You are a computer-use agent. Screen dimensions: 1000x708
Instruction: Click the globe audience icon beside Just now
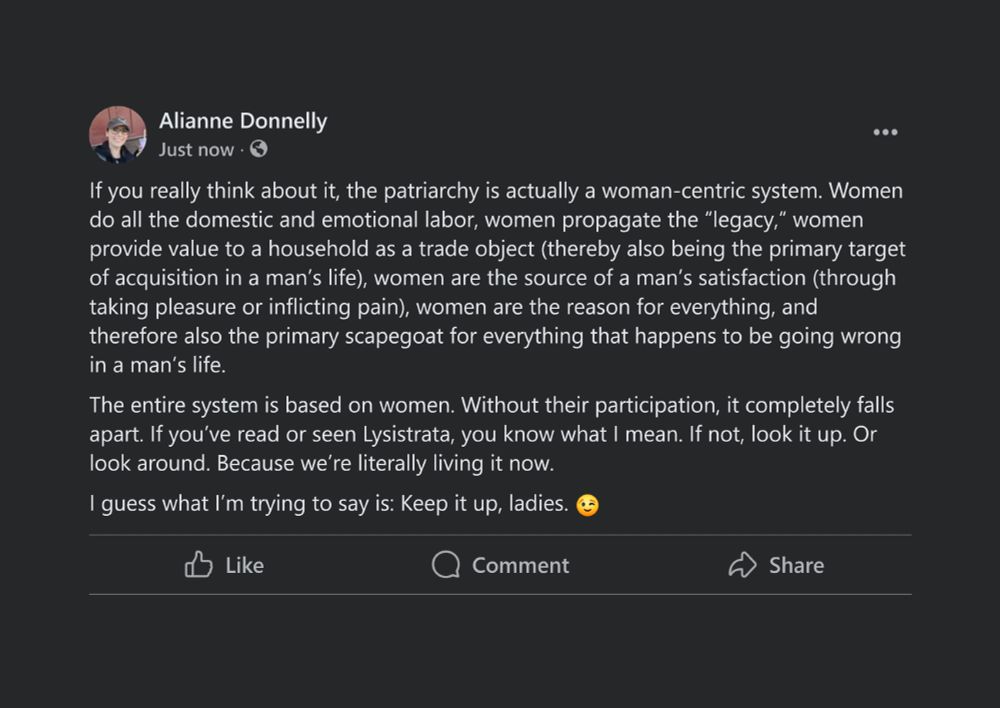[x=257, y=149]
